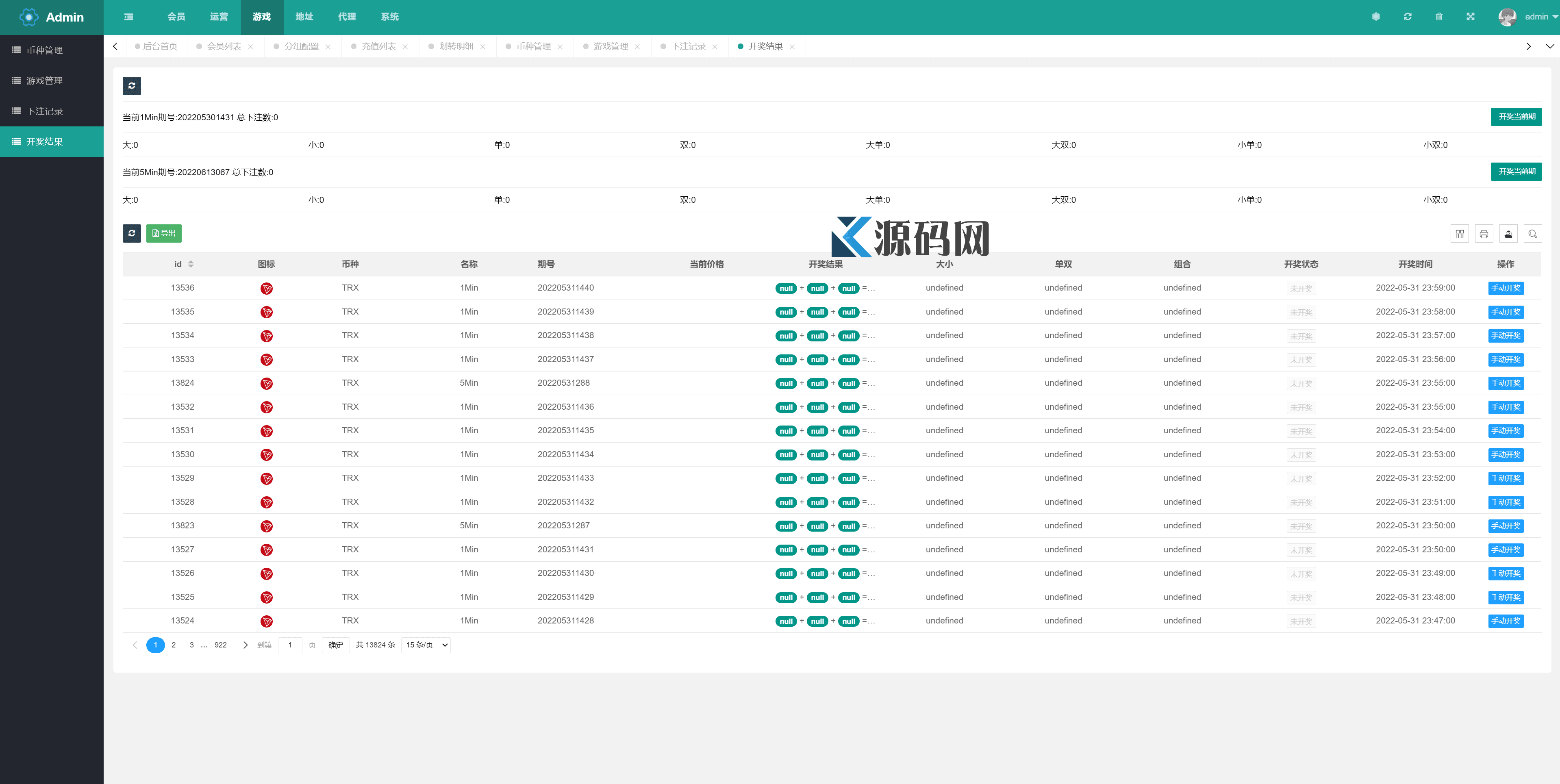This screenshot has height=784, width=1560.
Task: Enter fullscreen with the expand icon
Action: click(1470, 17)
